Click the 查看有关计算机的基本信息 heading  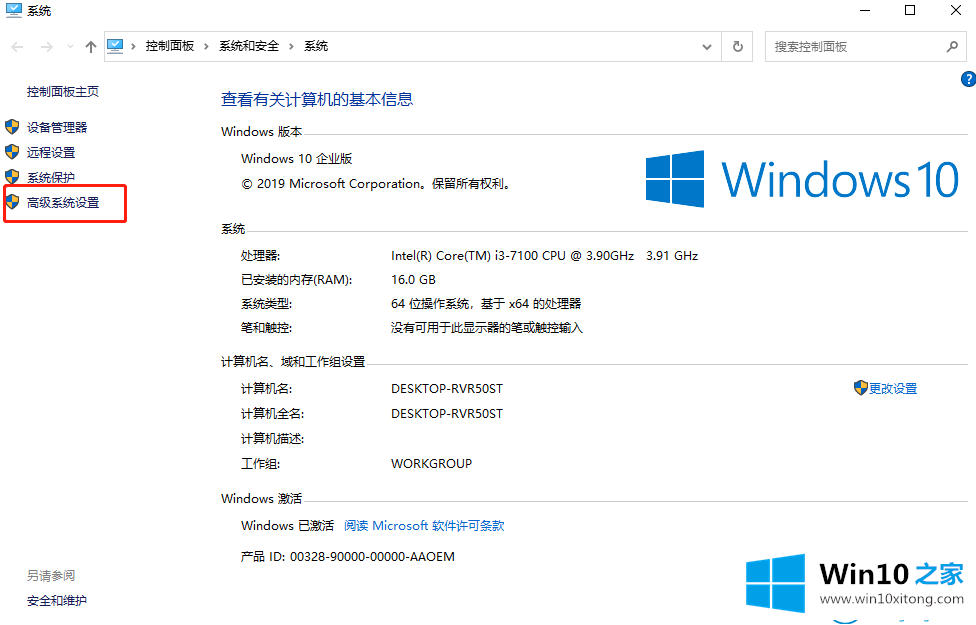317,100
